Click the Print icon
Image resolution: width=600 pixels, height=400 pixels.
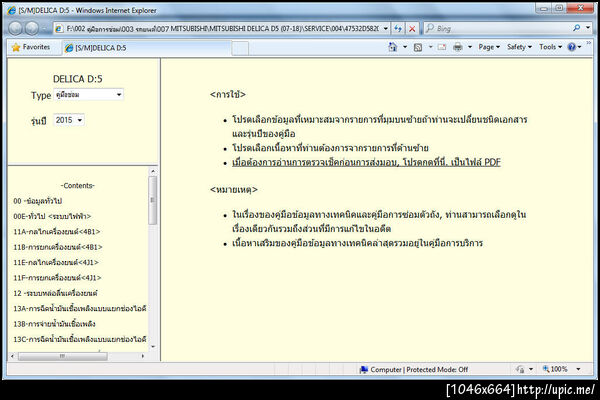tap(458, 47)
